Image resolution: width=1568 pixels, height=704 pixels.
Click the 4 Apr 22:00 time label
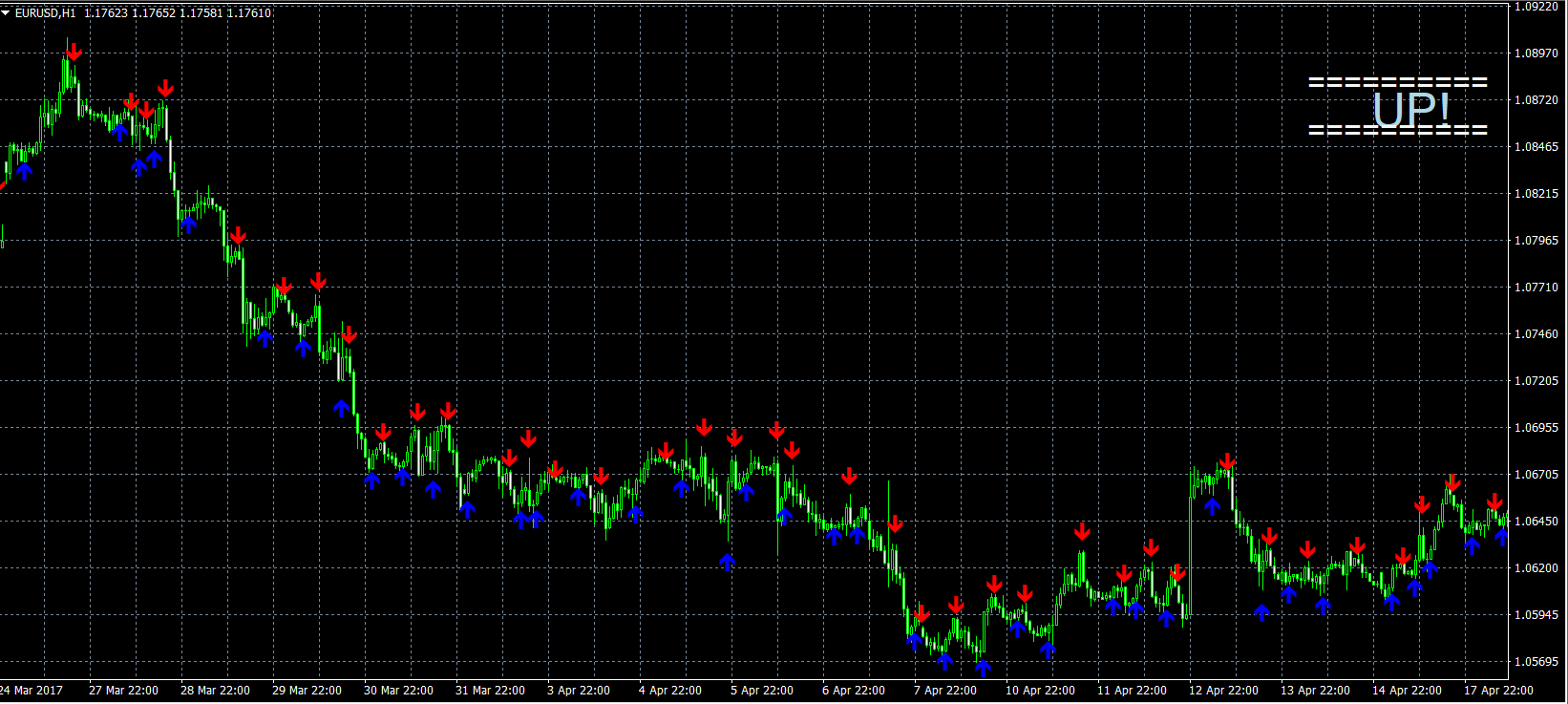(670, 691)
